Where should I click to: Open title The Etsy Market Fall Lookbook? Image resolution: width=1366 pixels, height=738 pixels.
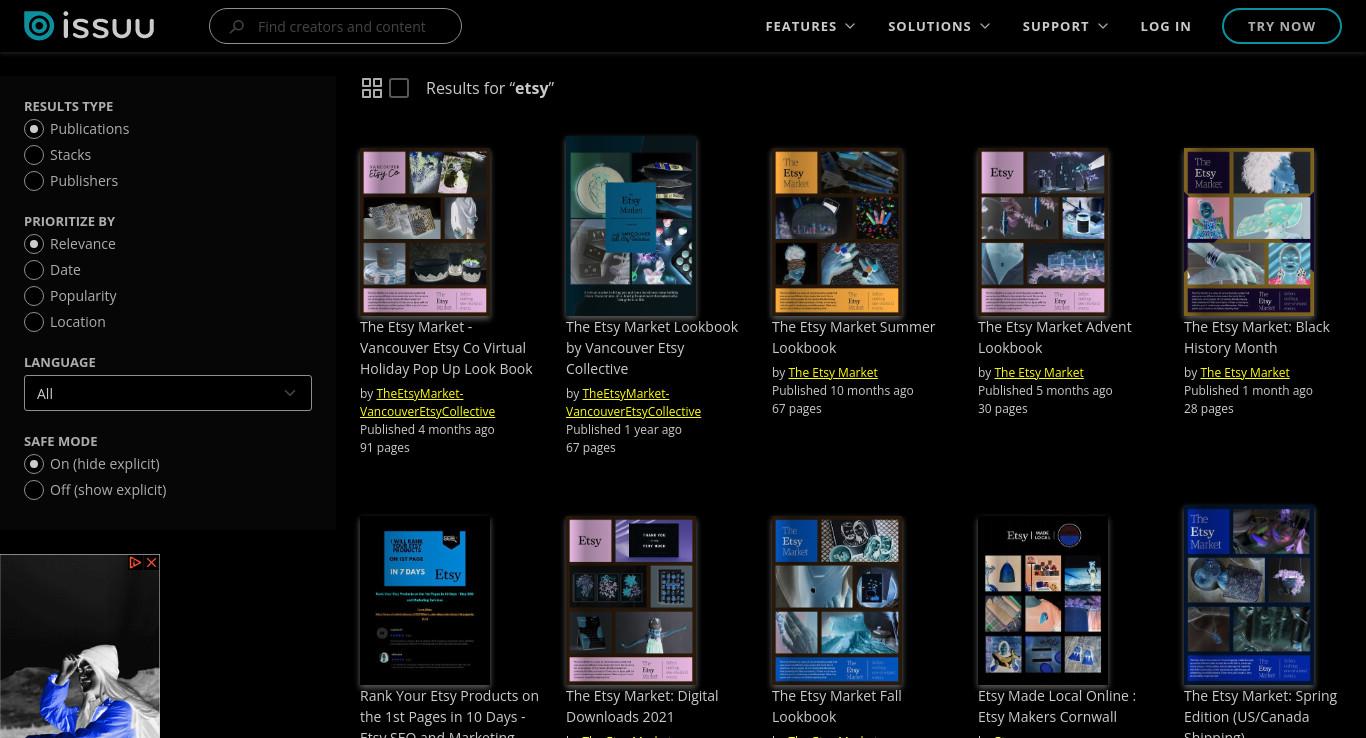tap(837, 706)
